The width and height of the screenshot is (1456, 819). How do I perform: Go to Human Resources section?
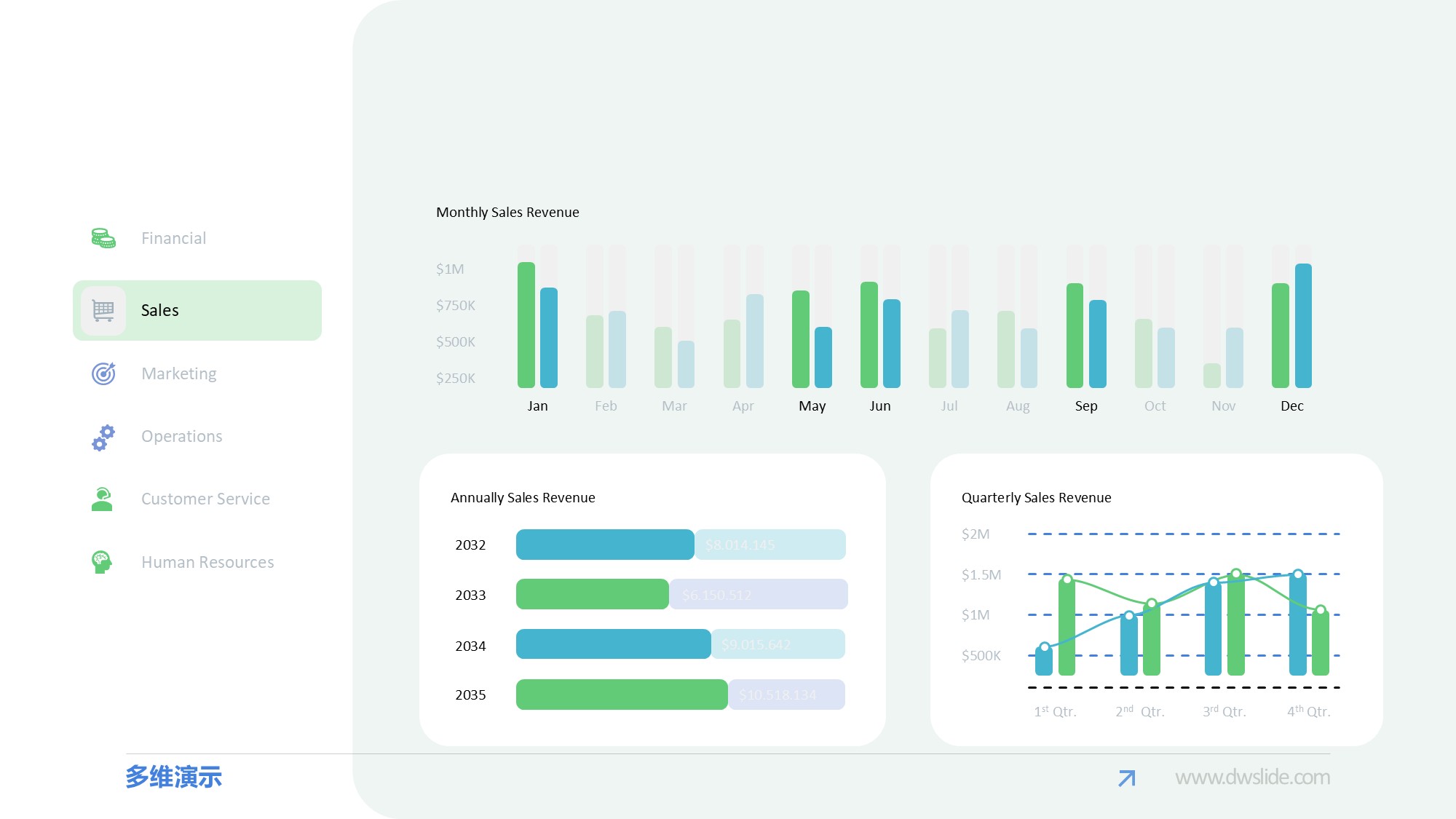pos(207,562)
